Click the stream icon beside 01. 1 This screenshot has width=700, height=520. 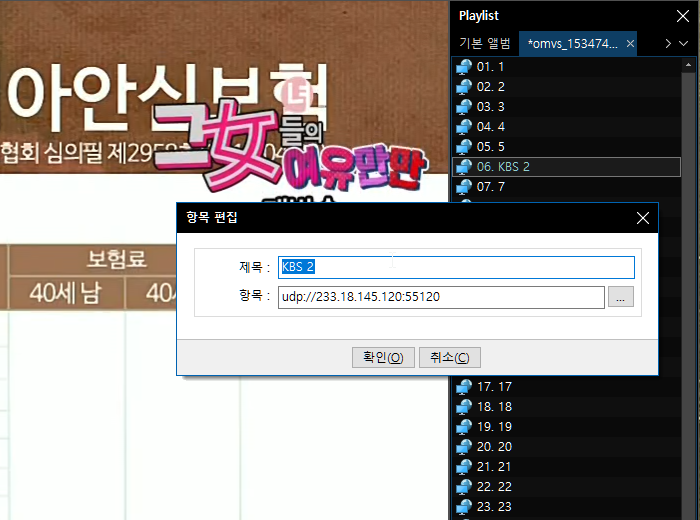click(x=464, y=67)
